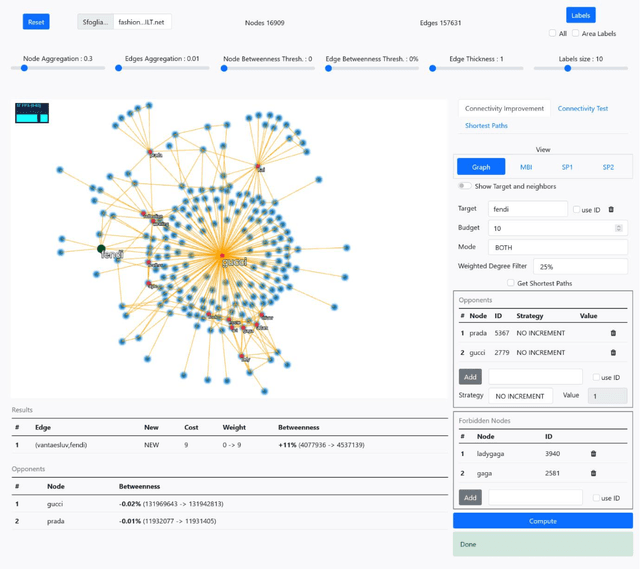Image resolution: width=640 pixels, height=569 pixels.
Task: Click the opponent Value input field
Action: [x=607, y=396]
